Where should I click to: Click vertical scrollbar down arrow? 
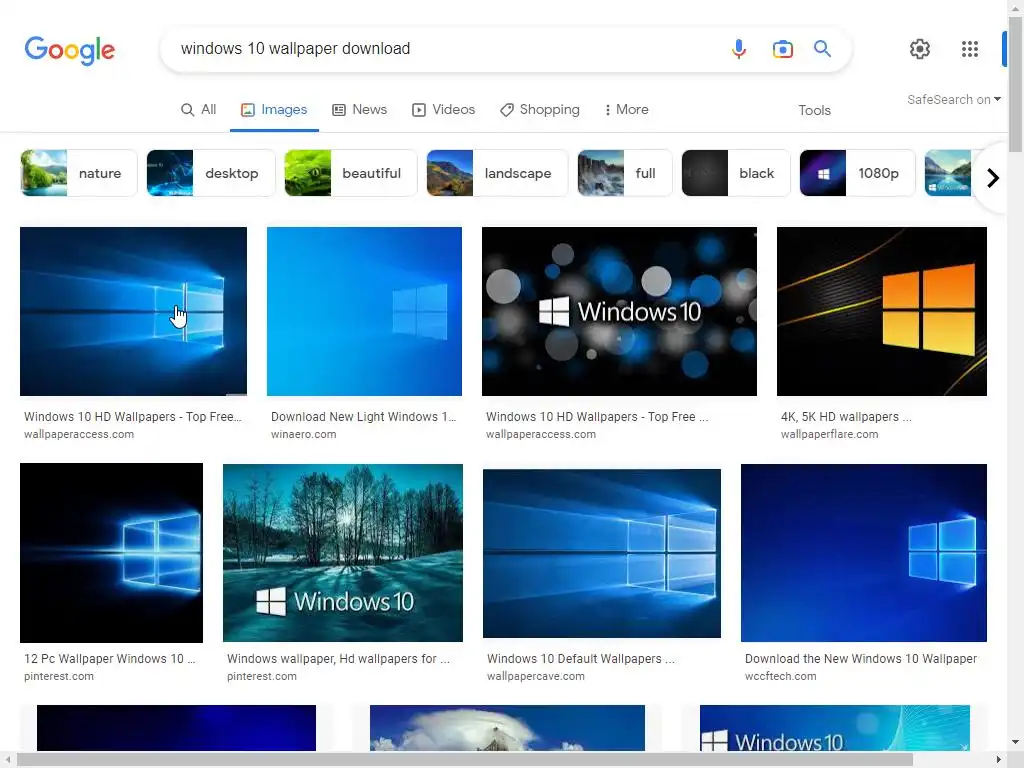tap(1016, 743)
